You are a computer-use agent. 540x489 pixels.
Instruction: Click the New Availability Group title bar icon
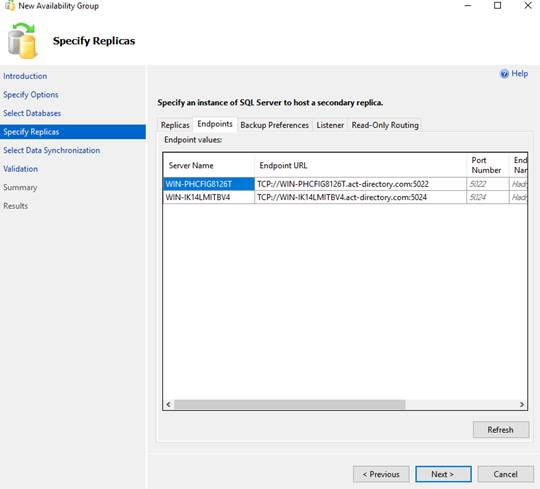click(10, 6)
